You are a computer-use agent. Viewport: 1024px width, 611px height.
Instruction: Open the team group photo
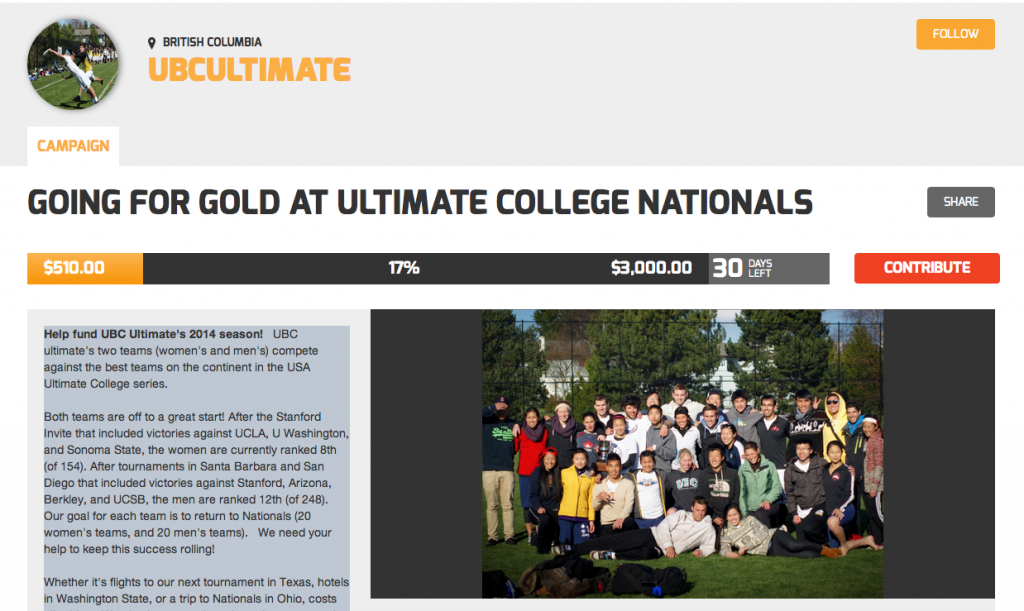point(682,454)
